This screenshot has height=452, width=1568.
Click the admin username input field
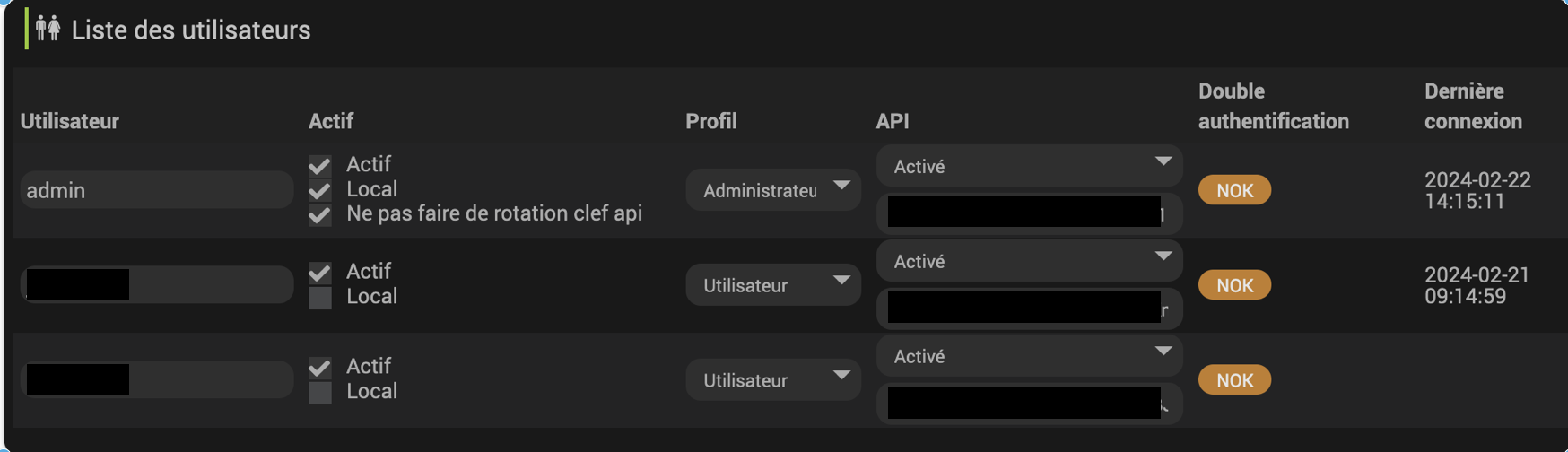157,190
